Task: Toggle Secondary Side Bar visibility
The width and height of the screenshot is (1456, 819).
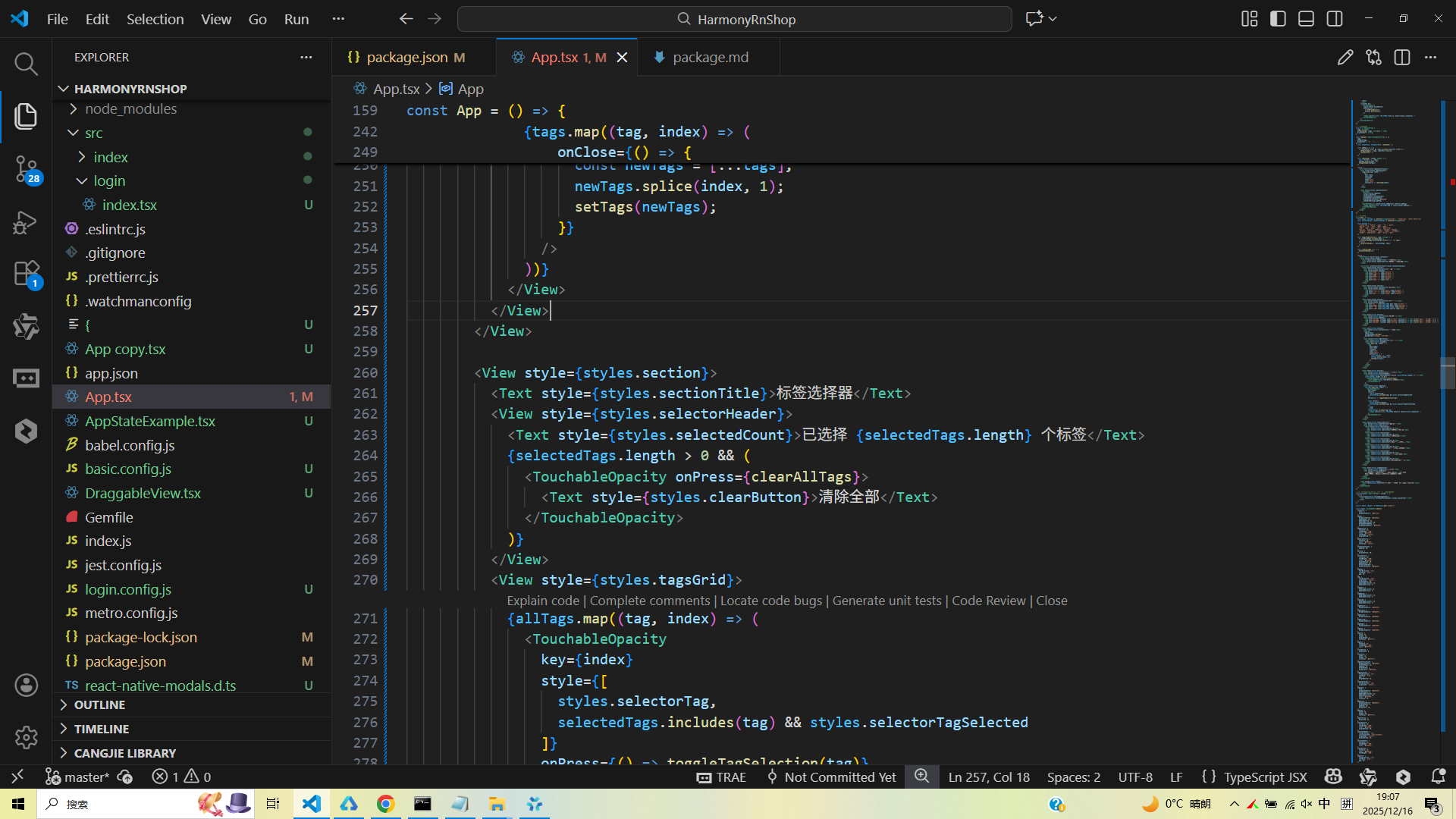Action: pos(1335,19)
